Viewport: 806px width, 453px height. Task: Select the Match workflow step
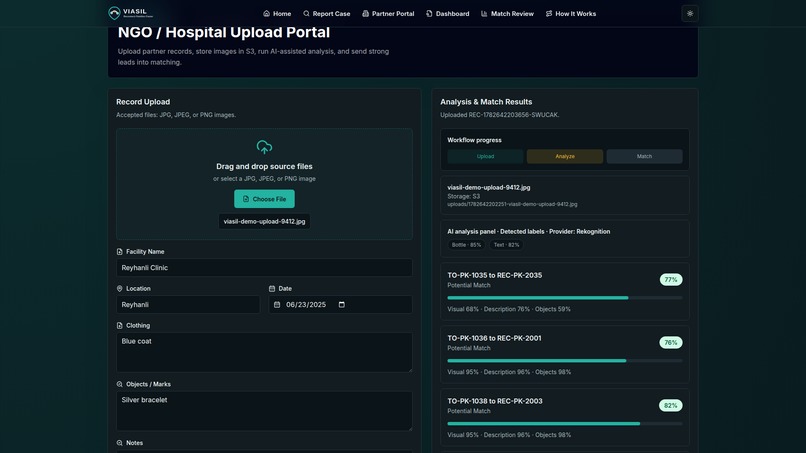[644, 156]
